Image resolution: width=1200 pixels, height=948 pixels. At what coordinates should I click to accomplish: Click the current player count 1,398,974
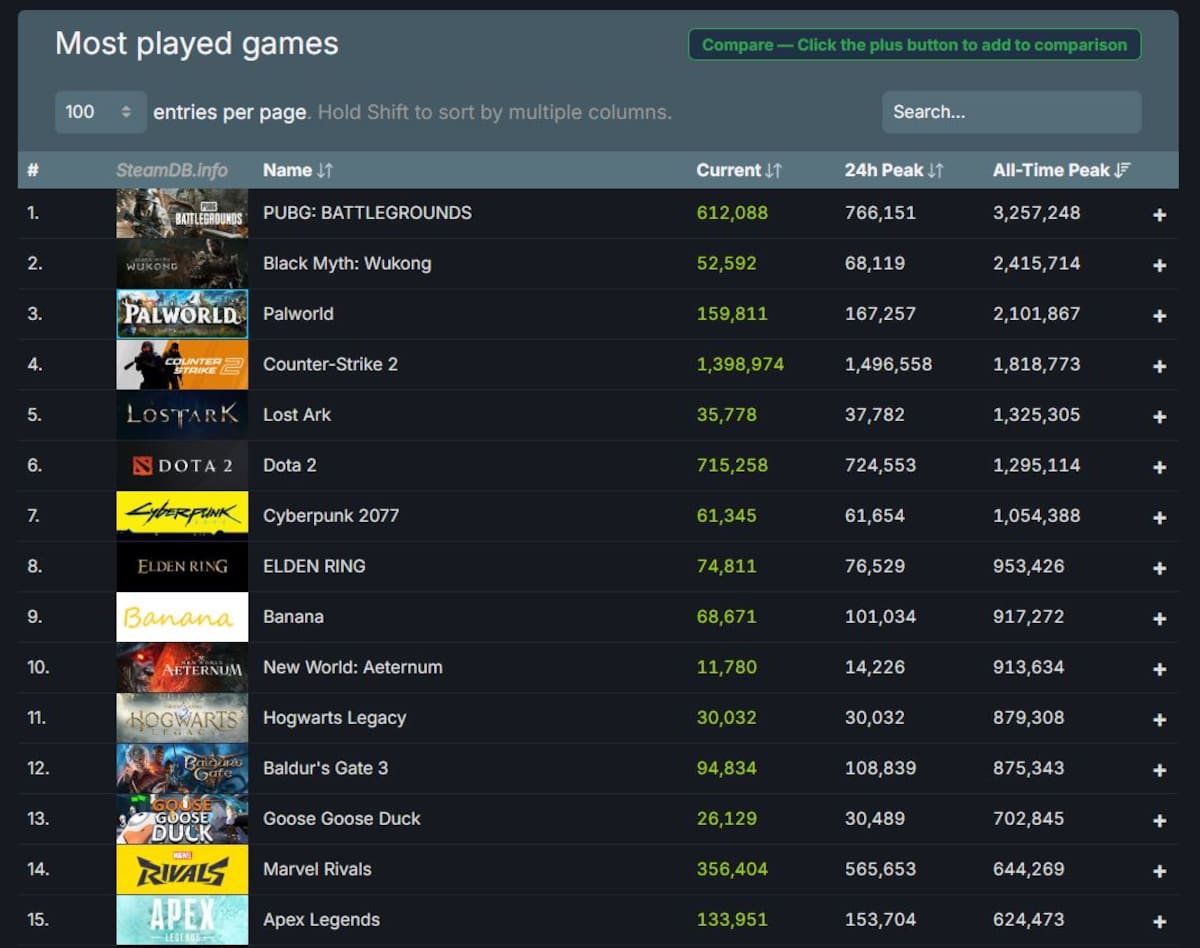click(740, 364)
